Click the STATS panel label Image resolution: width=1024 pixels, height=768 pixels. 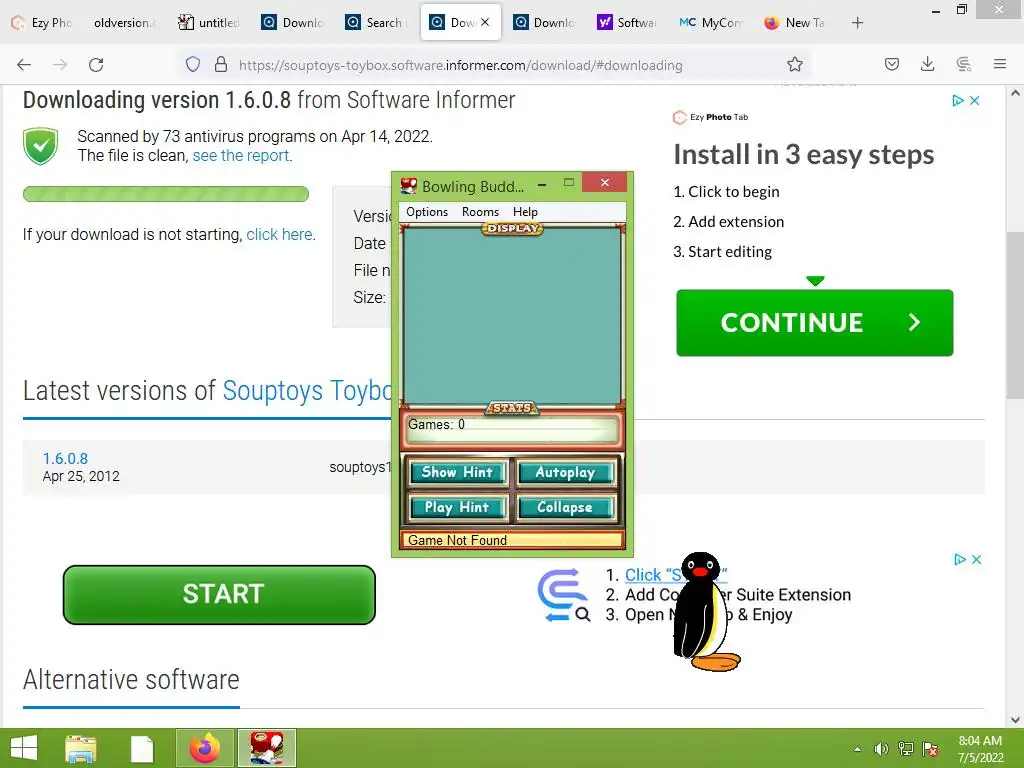coord(512,408)
